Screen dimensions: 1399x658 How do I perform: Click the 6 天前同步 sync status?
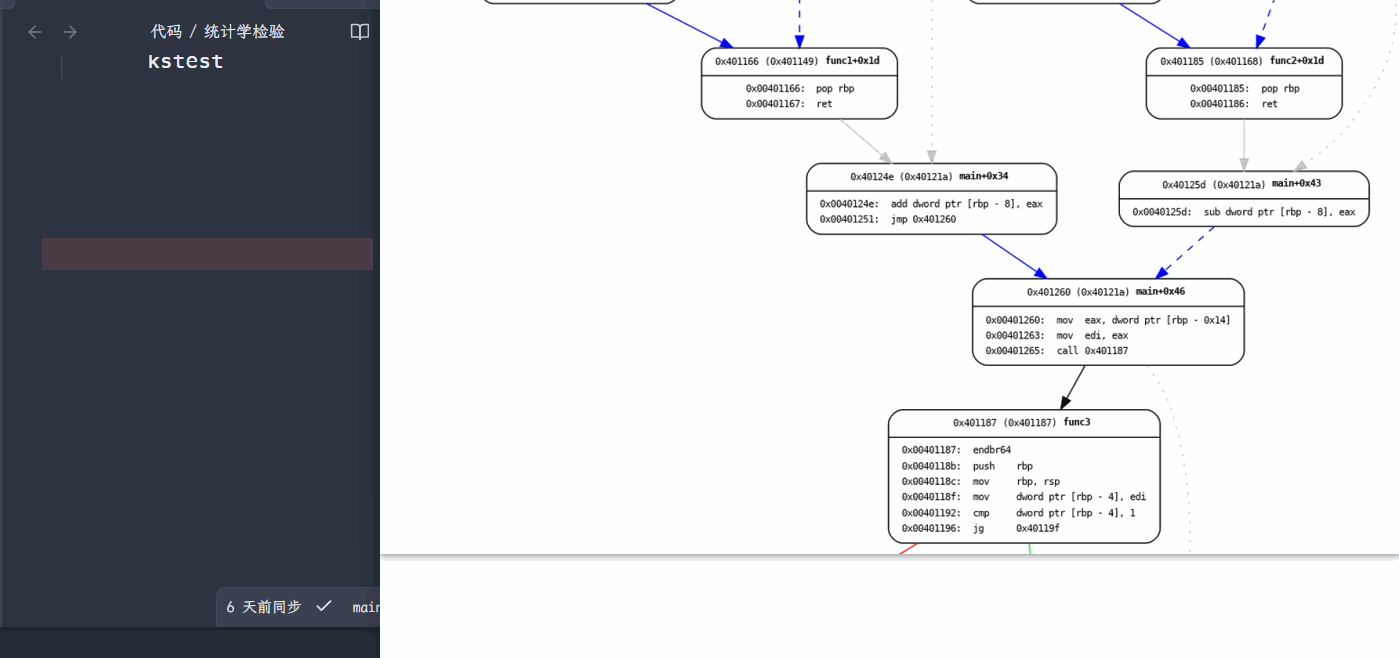[264, 607]
